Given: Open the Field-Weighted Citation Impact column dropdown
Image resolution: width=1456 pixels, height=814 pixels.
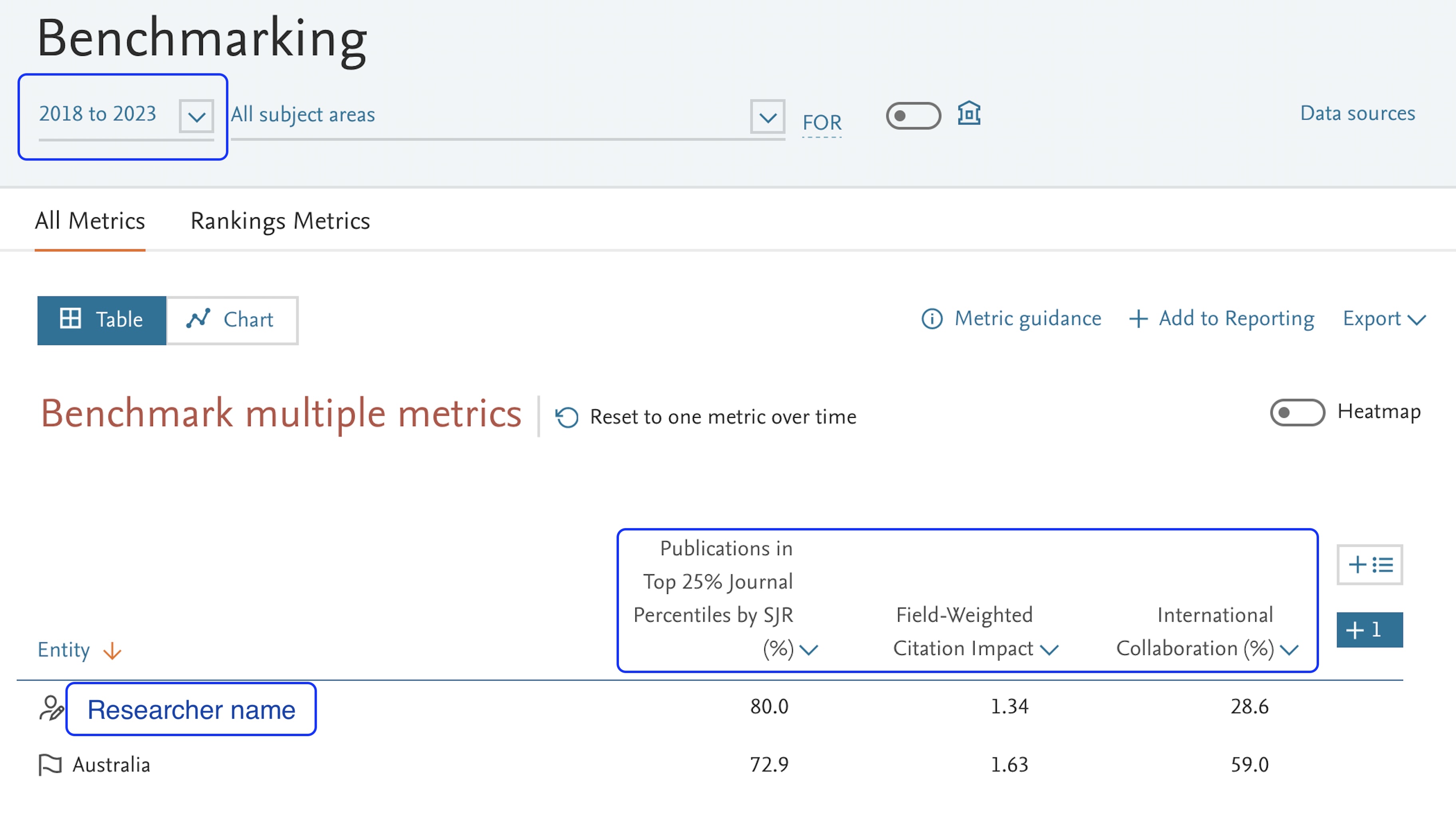Looking at the screenshot, I should (x=1049, y=650).
